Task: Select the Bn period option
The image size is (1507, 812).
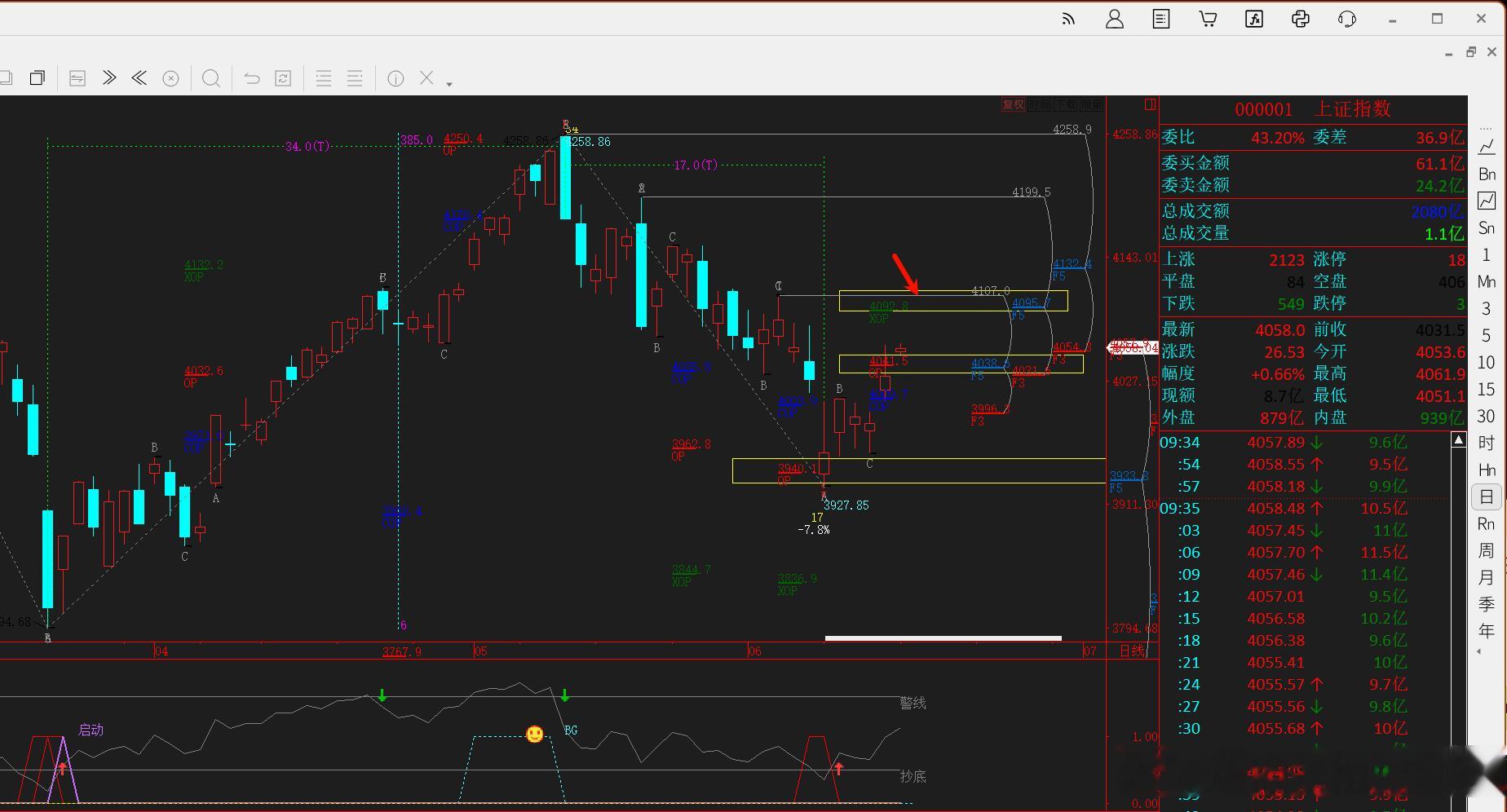Action: coord(1487,174)
